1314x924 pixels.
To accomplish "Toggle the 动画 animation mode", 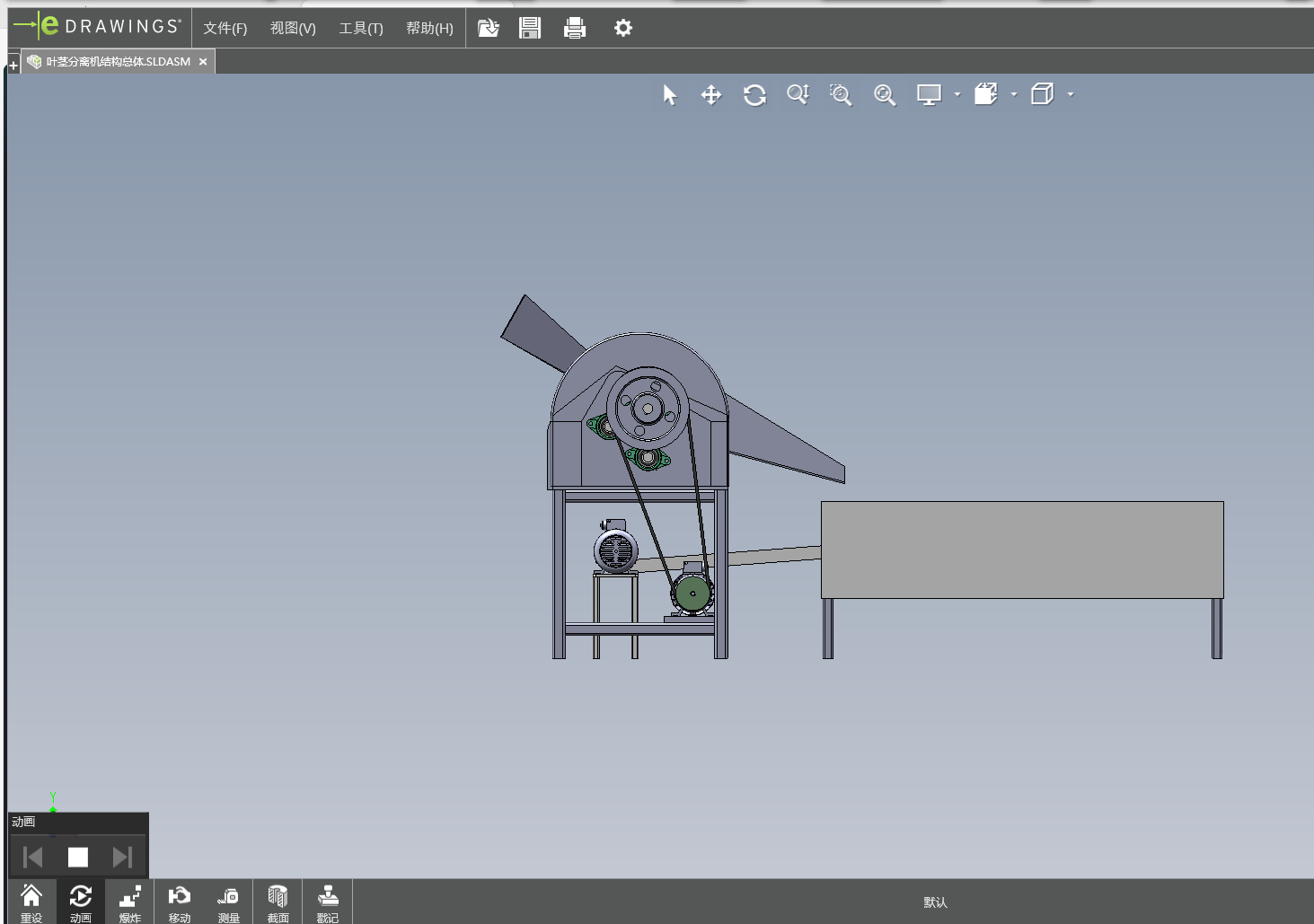I will [81, 902].
